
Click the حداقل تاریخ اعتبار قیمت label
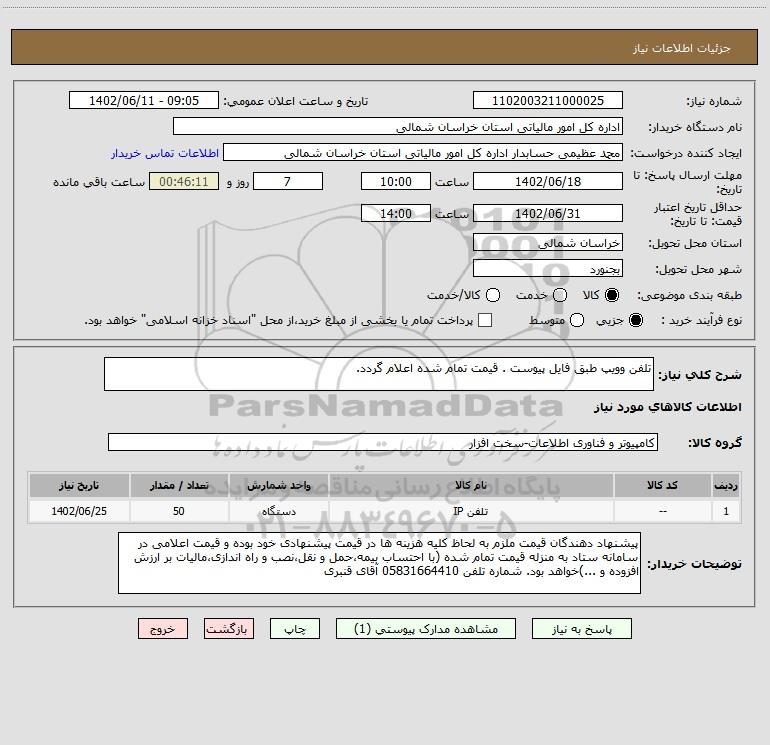coord(698,214)
